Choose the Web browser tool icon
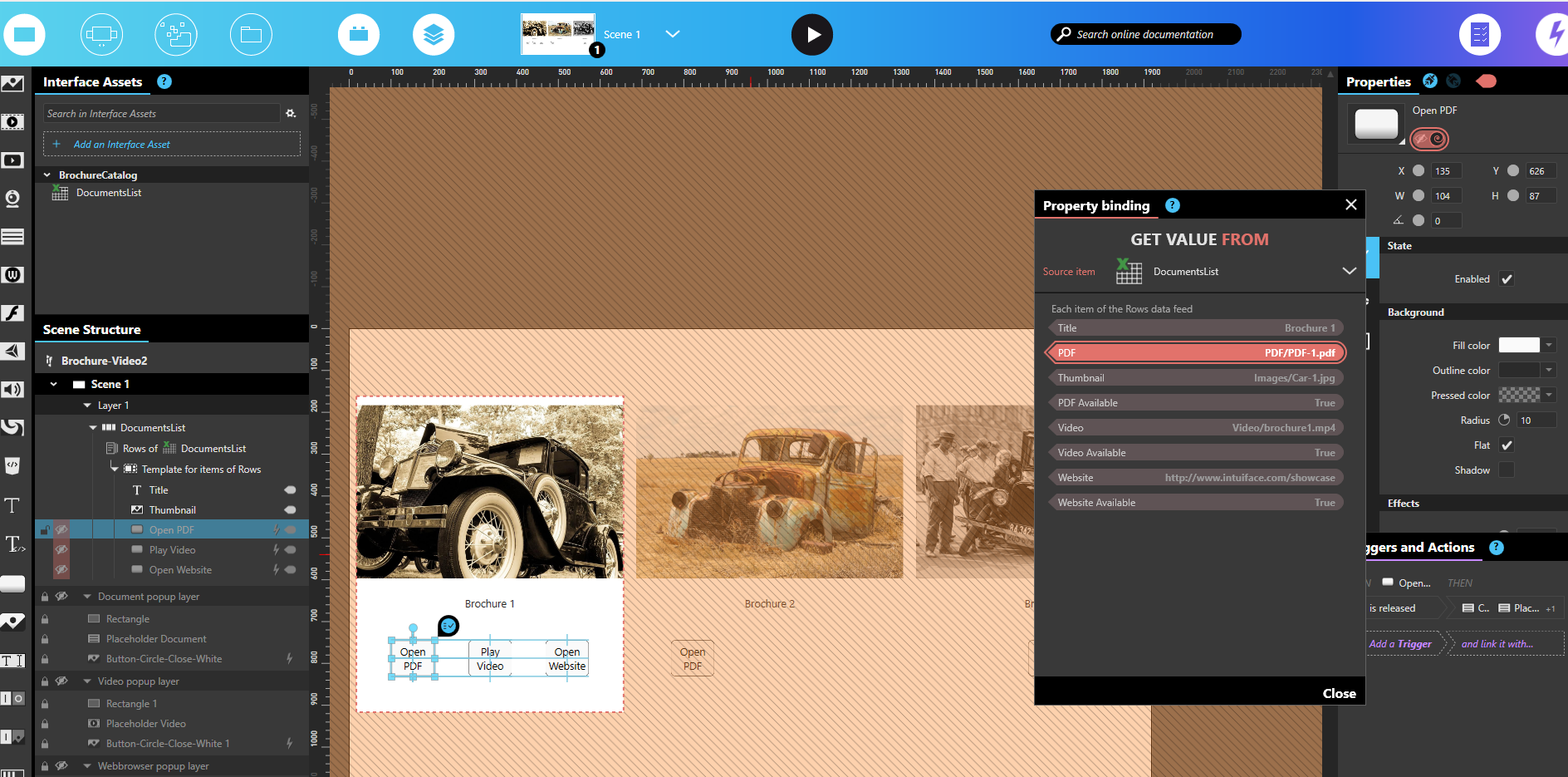 (x=12, y=275)
